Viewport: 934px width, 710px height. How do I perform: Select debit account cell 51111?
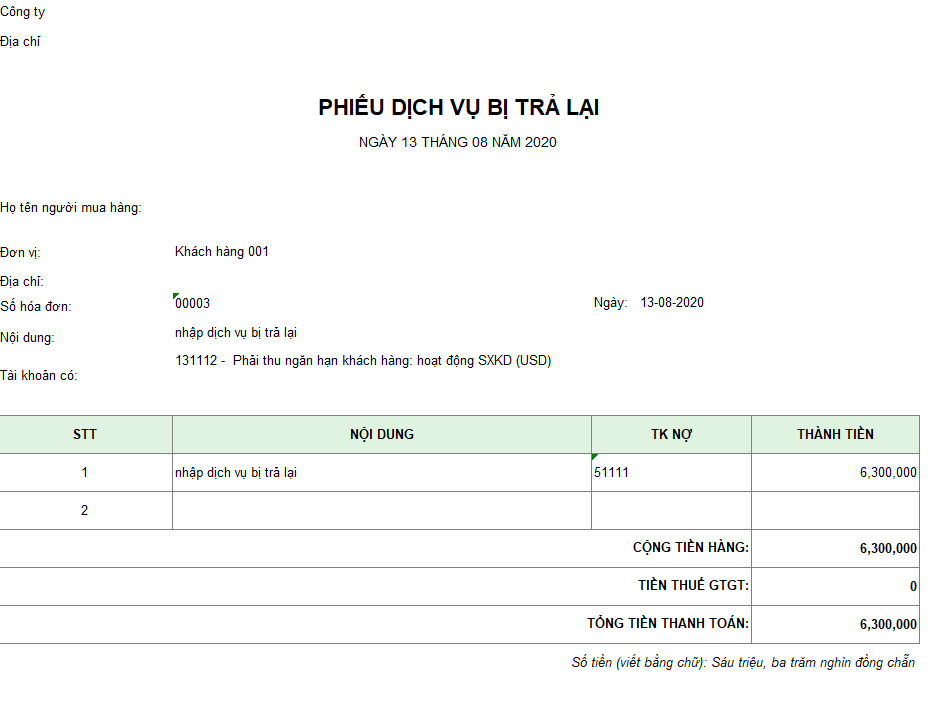tap(611, 473)
